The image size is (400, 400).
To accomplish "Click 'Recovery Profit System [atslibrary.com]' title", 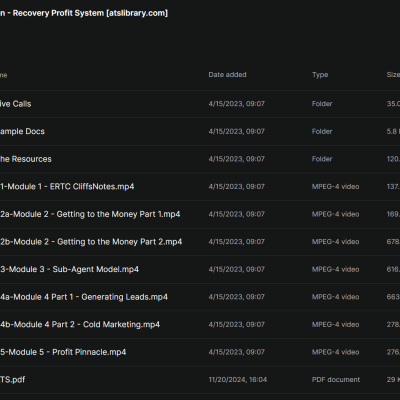I will pos(90,13).
